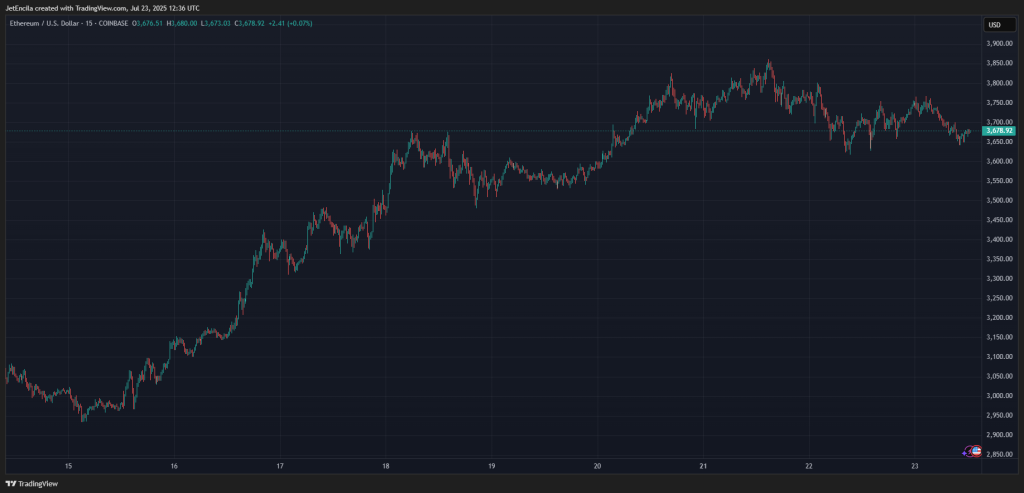Select the current price label 3,678.92
Viewport: 1024px width, 493px height.
click(x=999, y=131)
